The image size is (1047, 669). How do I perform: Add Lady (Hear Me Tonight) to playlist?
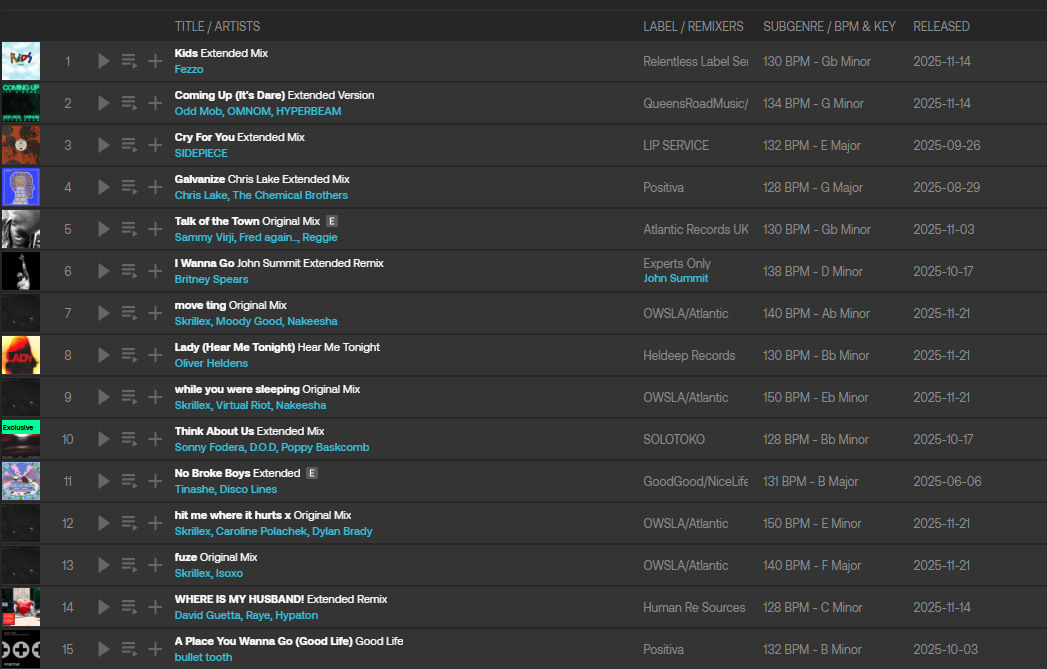pyautogui.click(x=155, y=355)
